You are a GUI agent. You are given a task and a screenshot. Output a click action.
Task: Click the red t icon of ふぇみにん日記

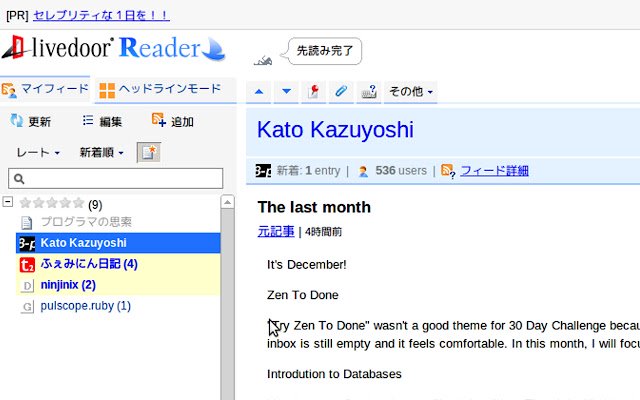(27, 265)
